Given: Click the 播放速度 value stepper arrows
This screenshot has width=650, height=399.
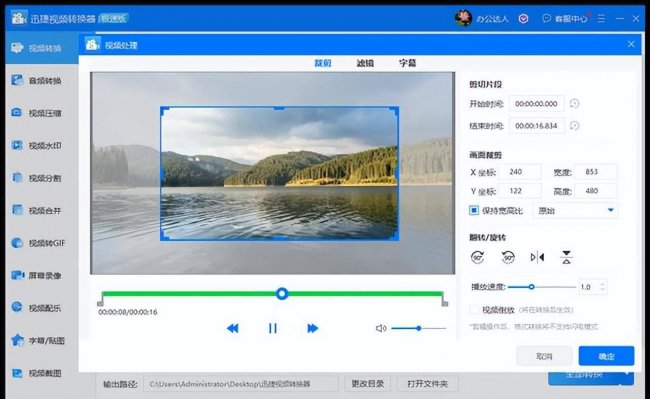Looking at the screenshot, I should [x=602, y=287].
